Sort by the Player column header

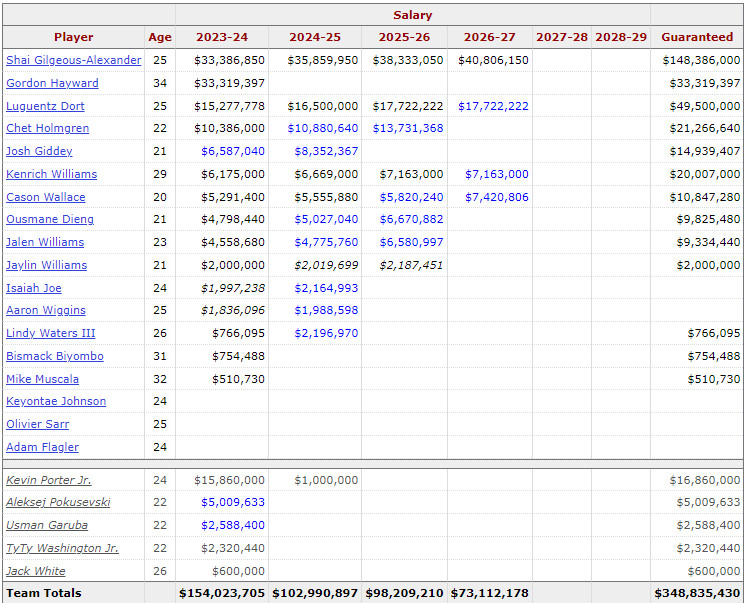click(74, 37)
